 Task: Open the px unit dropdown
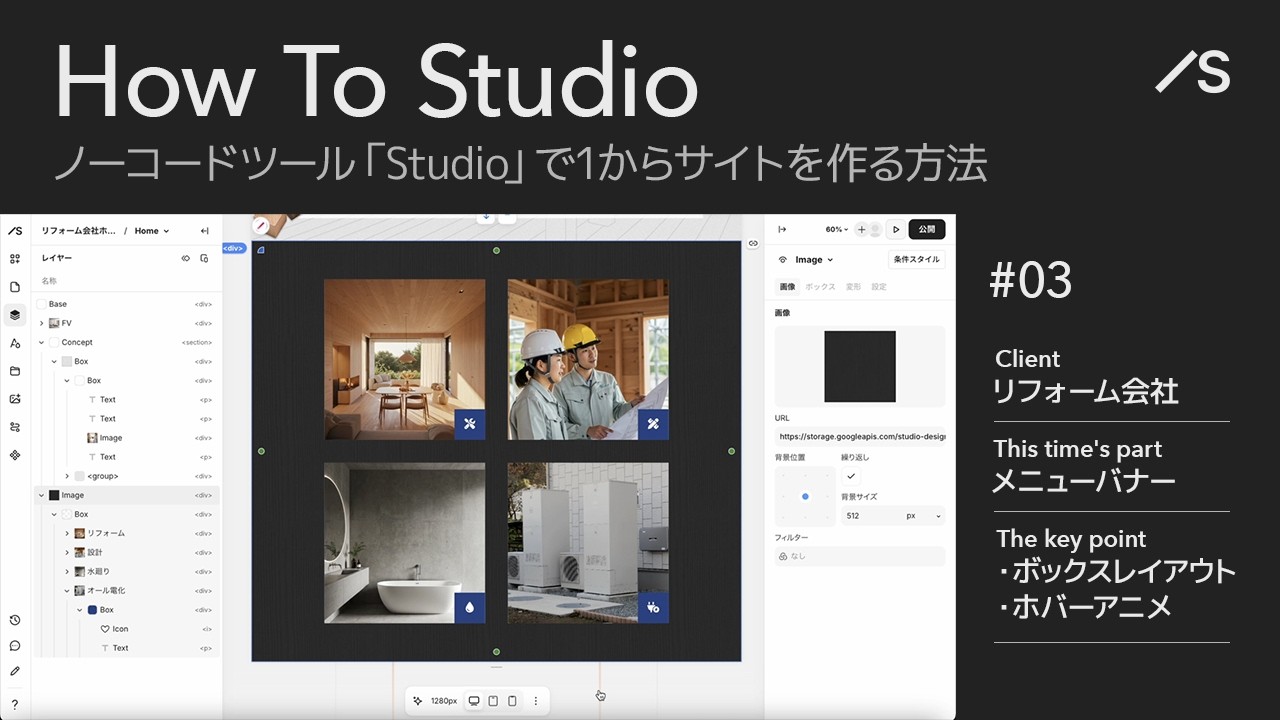click(924, 516)
